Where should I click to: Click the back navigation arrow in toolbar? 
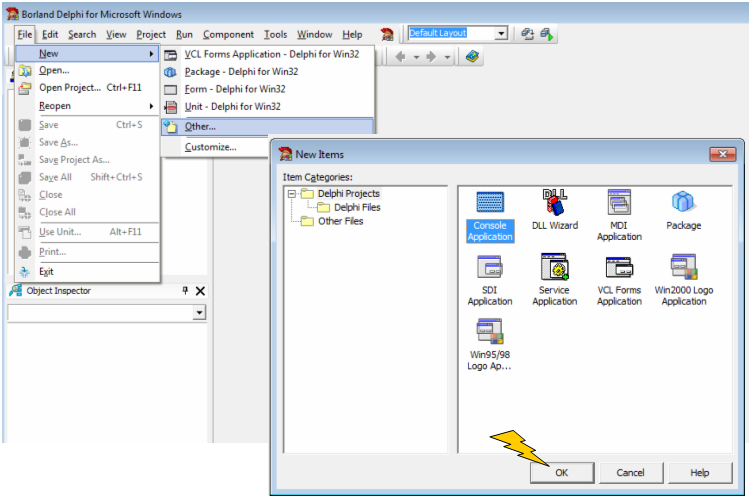[x=400, y=57]
